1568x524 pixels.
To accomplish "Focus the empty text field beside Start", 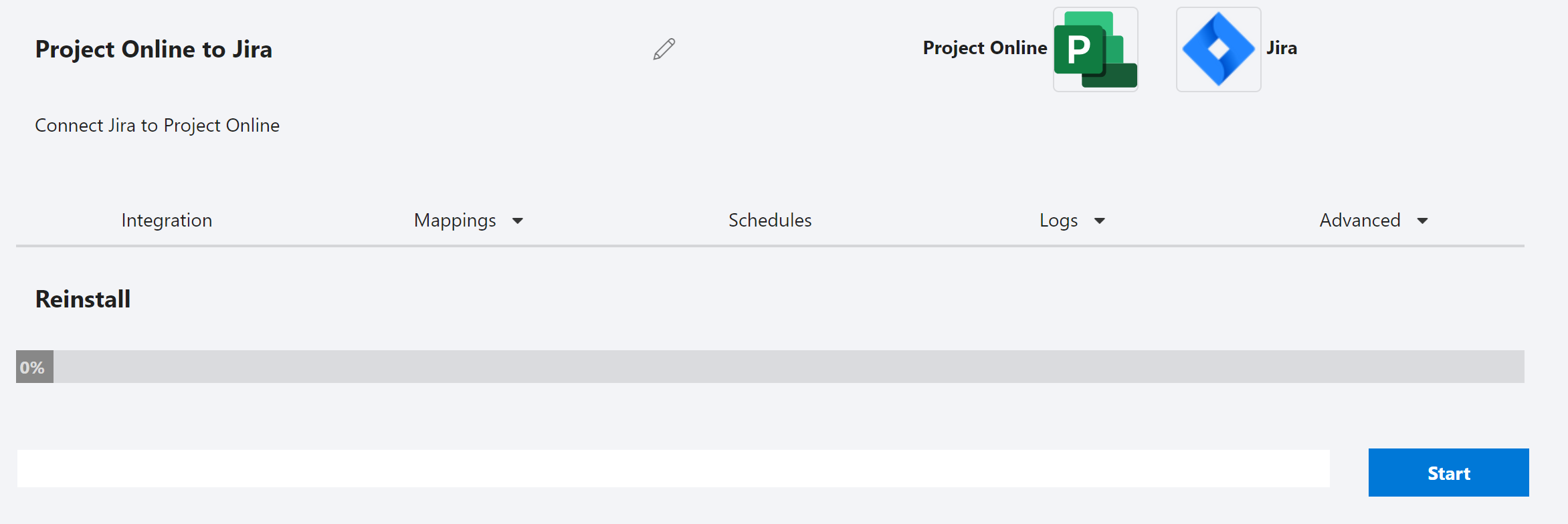I will click(674, 469).
